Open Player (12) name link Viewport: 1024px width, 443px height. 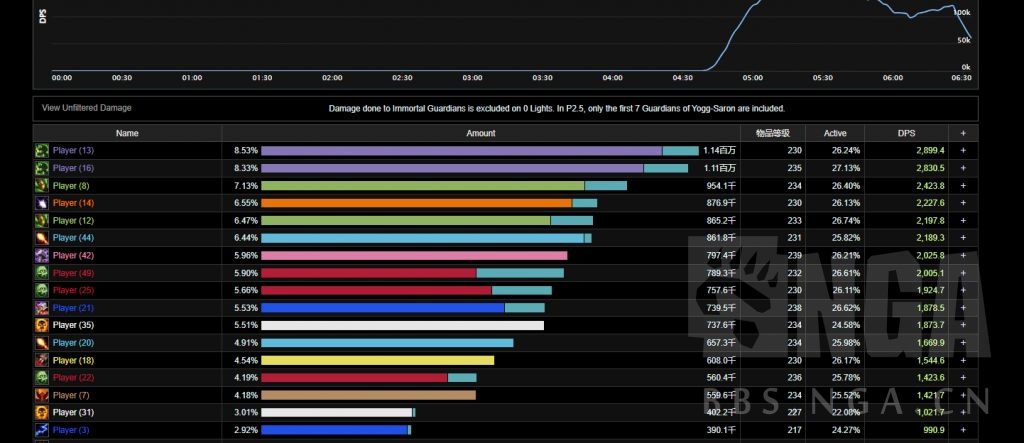click(73, 220)
